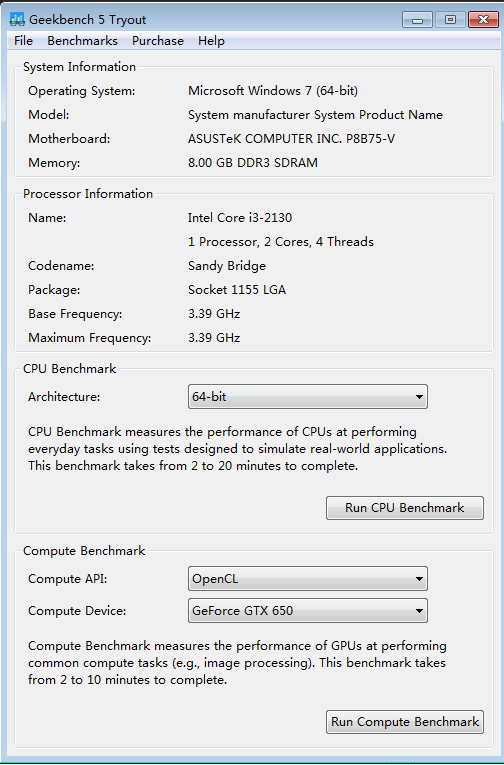Minimize the Geekbench window

coord(417,20)
